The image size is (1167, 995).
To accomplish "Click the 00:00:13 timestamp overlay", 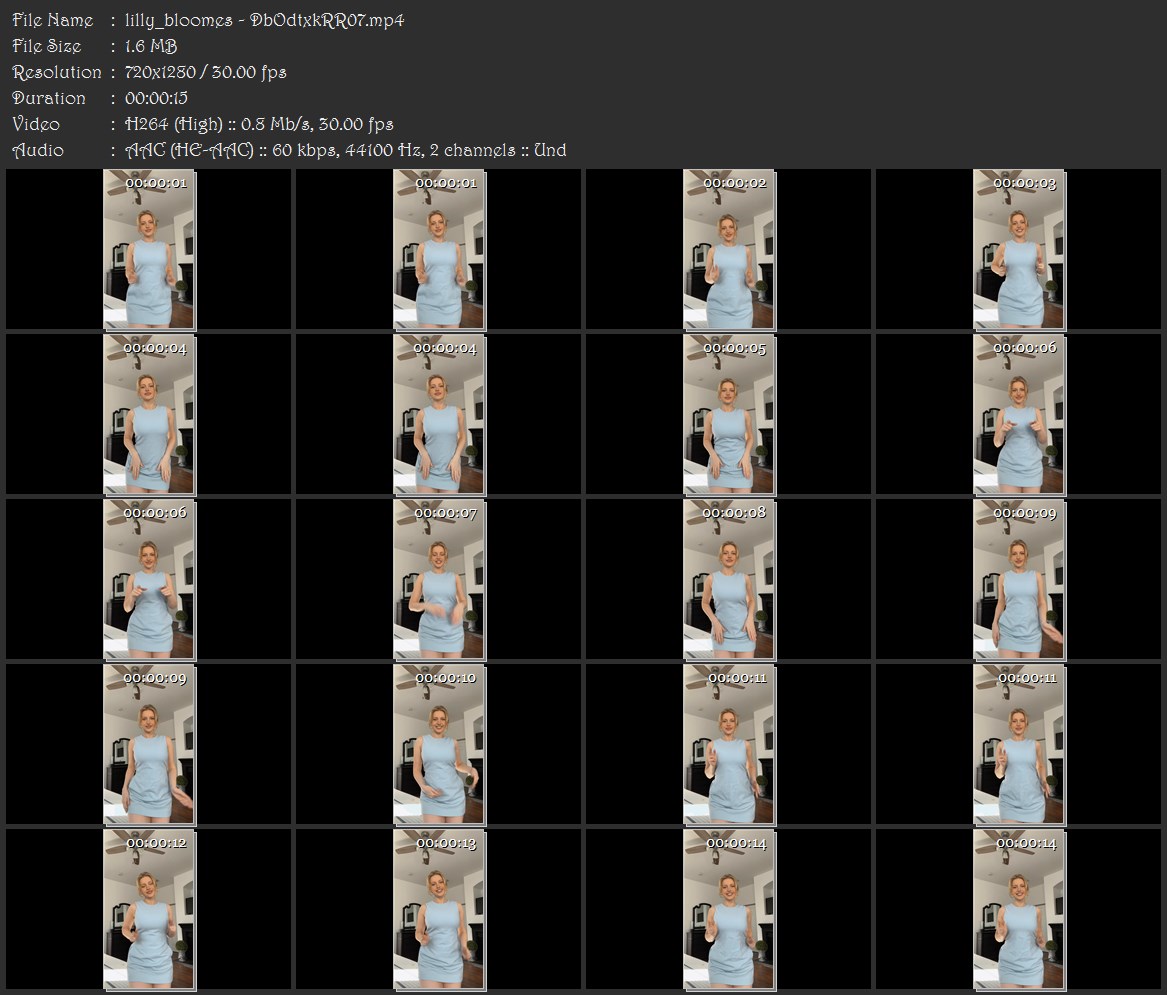I will click(445, 844).
